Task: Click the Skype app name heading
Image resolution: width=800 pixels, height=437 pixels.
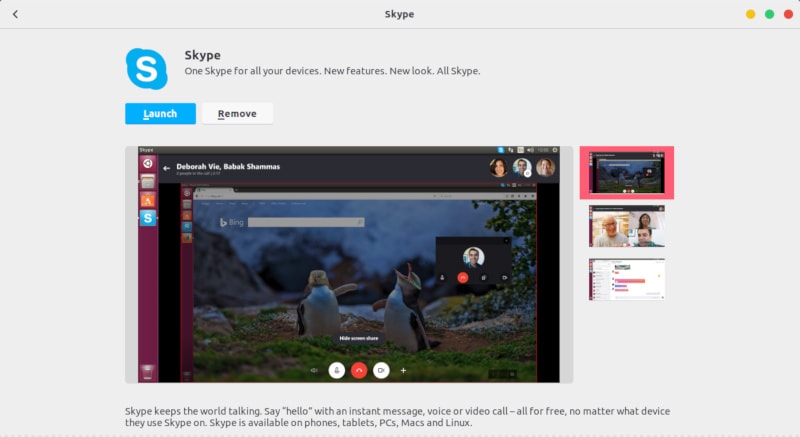Action: point(203,55)
